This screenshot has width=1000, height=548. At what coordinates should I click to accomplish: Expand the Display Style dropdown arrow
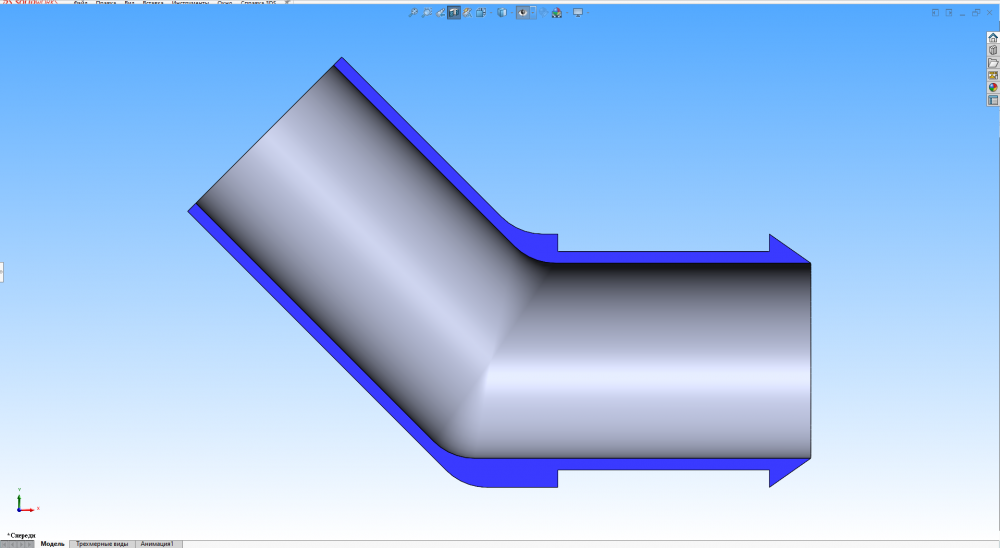[512, 13]
